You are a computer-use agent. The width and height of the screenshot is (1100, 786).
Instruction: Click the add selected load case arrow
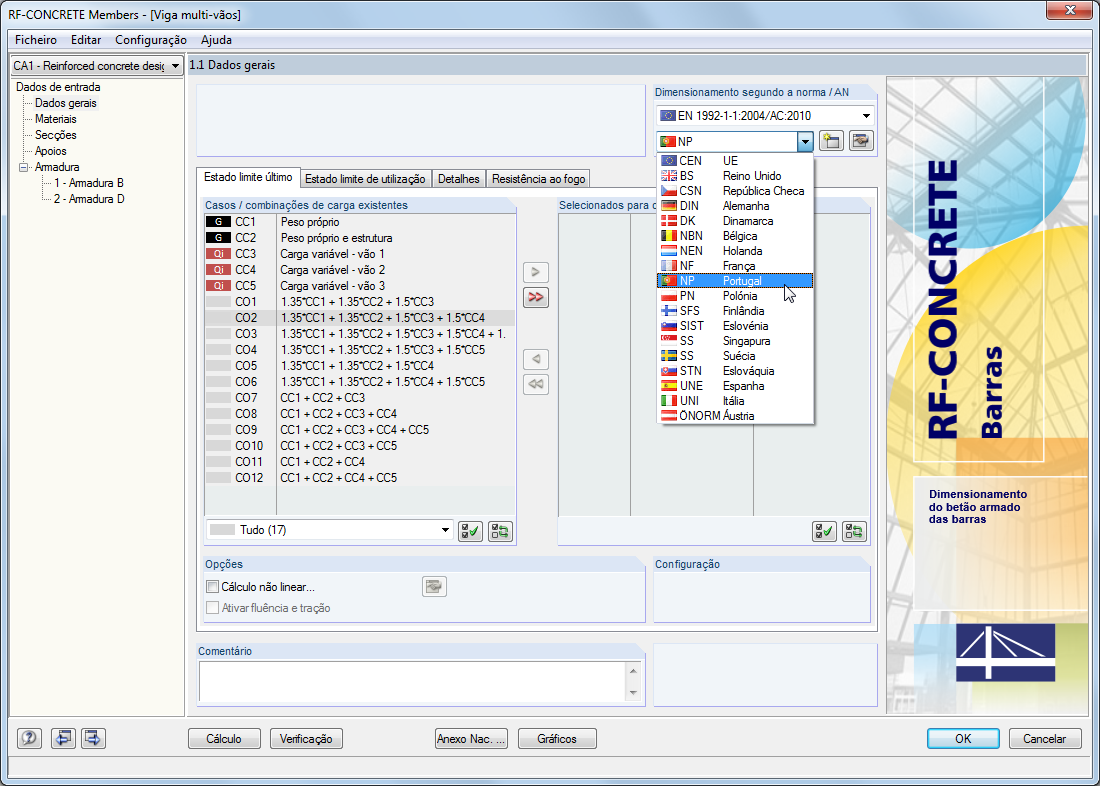(536, 272)
